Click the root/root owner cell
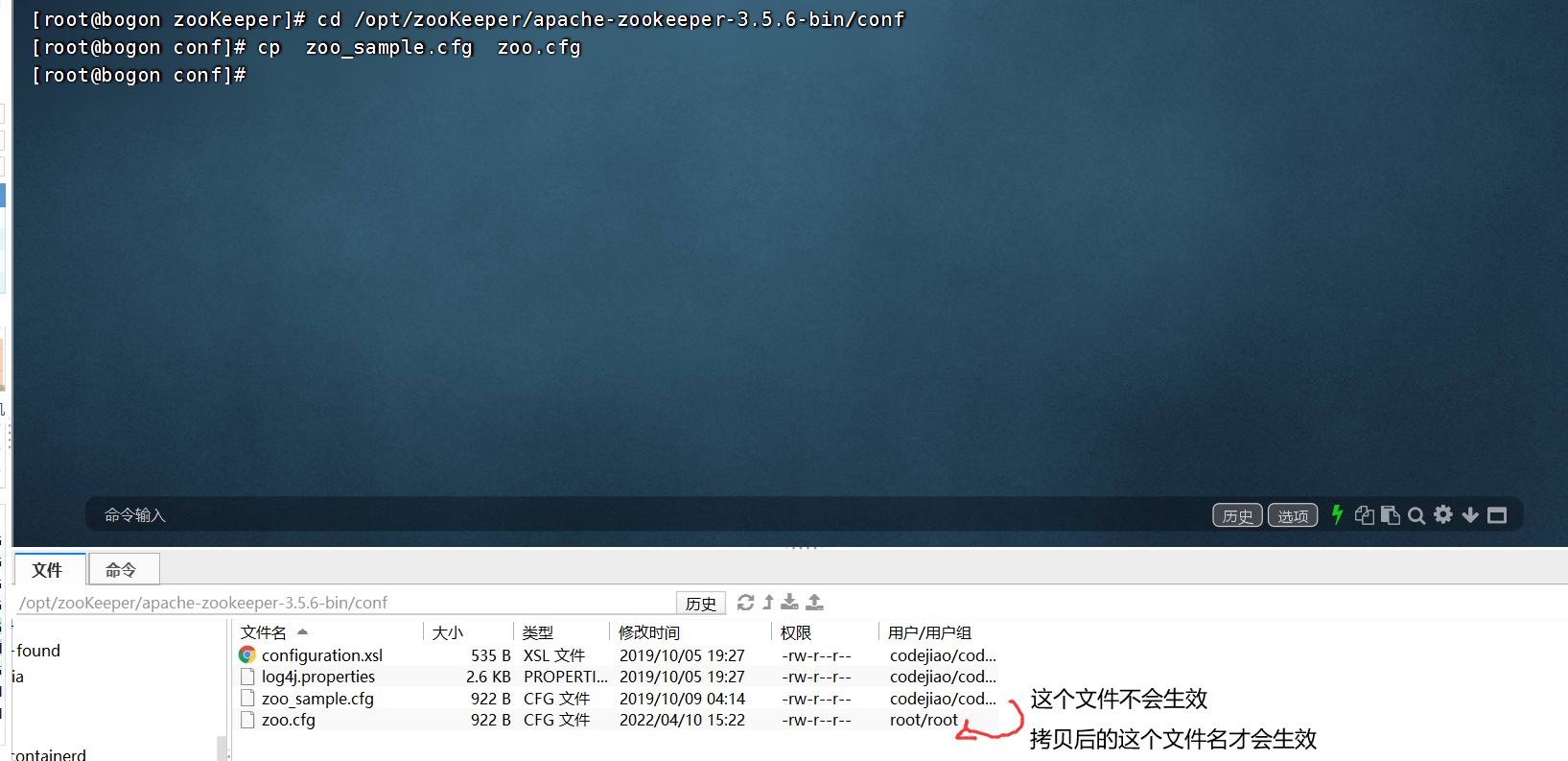This screenshot has width=1568, height=761. point(924,720)
